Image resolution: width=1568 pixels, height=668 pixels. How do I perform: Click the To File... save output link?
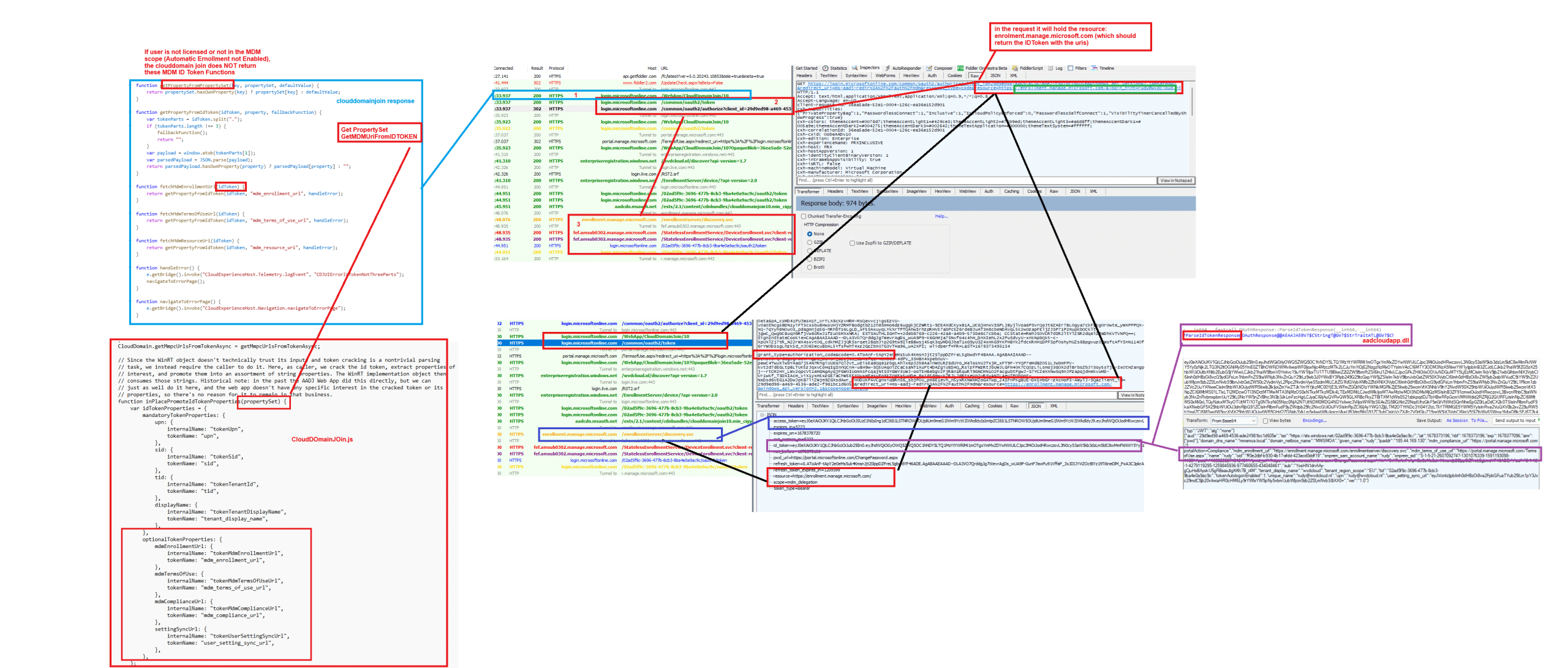[1479, 421]
